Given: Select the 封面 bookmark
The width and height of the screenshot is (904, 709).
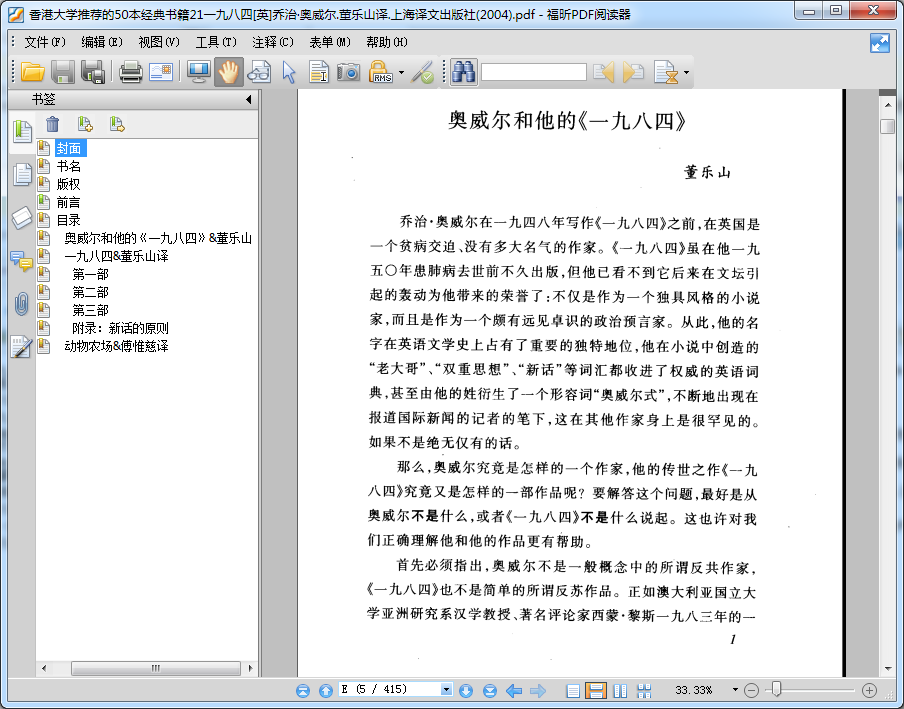Looking at the screenshot, I should [x=69, y=148].
